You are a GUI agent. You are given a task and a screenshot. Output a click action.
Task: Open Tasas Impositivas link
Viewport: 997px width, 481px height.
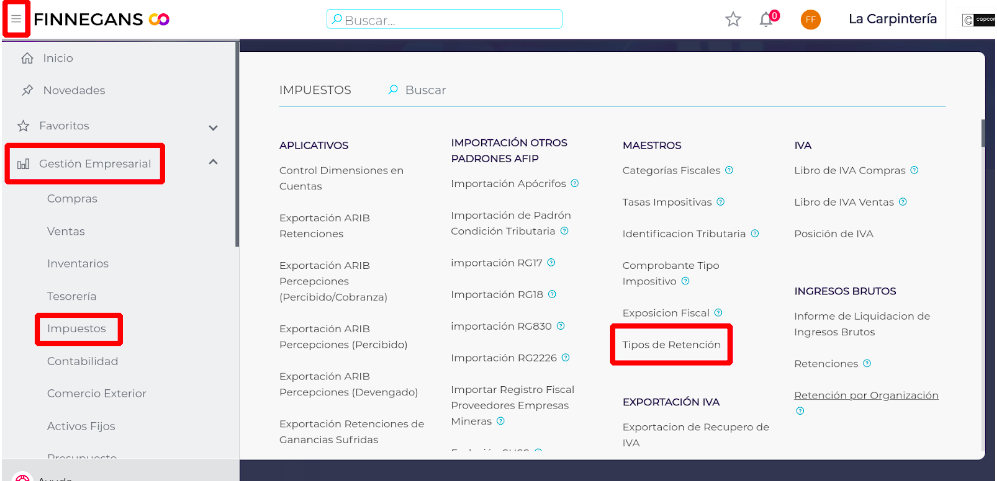[667, 202]
